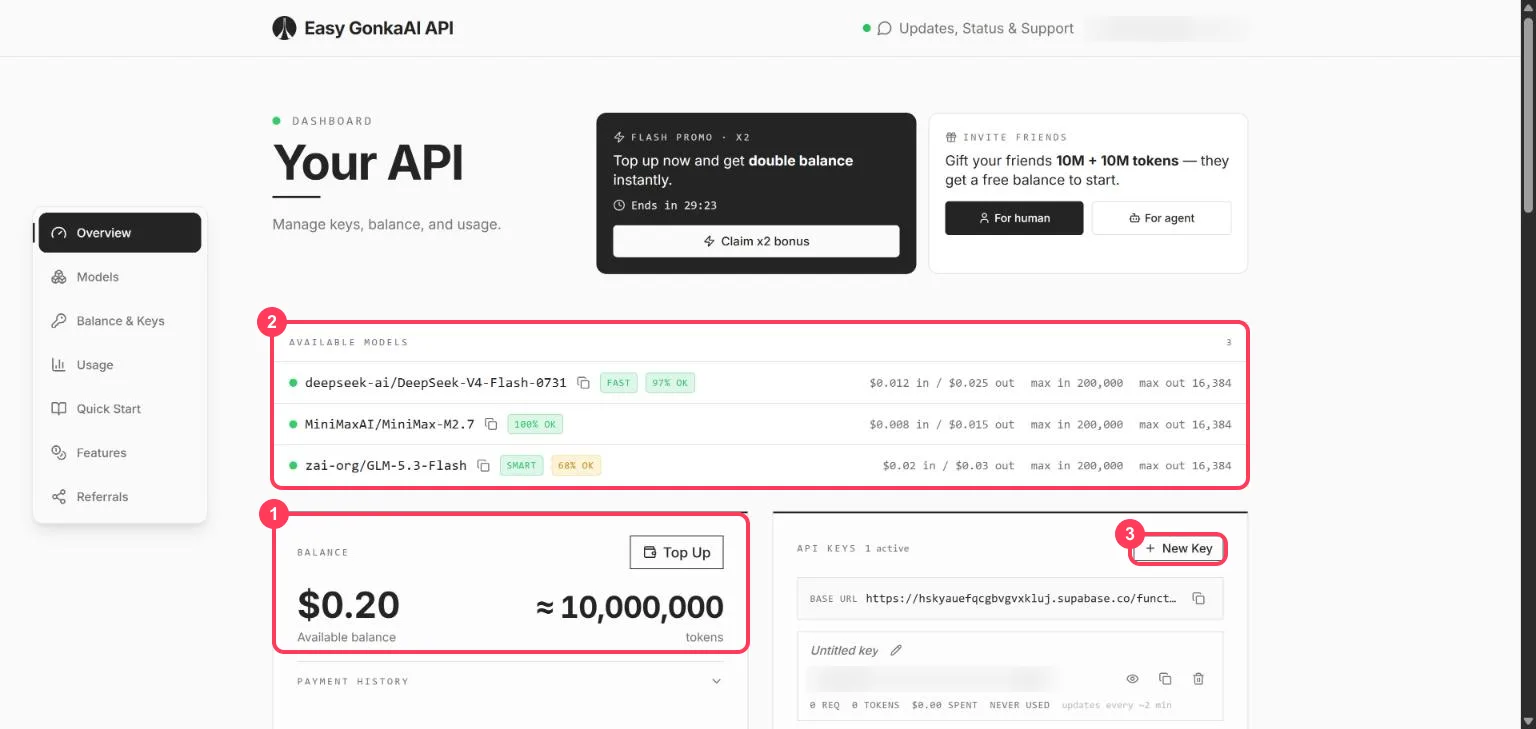
Task: Click the Easy GonkaAI API logo
Action: coord(362,28)
